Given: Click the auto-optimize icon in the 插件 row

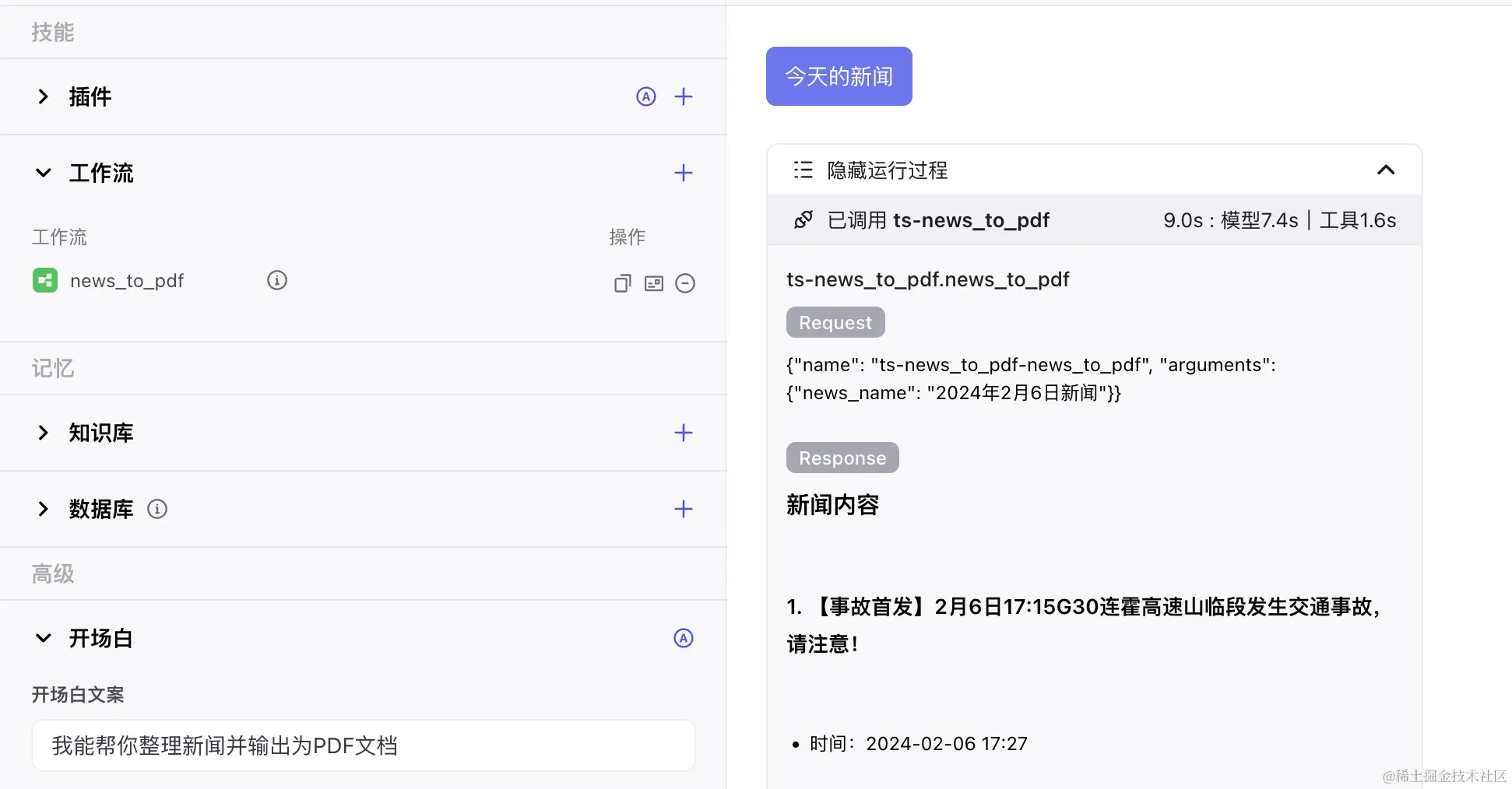Looking at the screenshot, I should (645, 96).
